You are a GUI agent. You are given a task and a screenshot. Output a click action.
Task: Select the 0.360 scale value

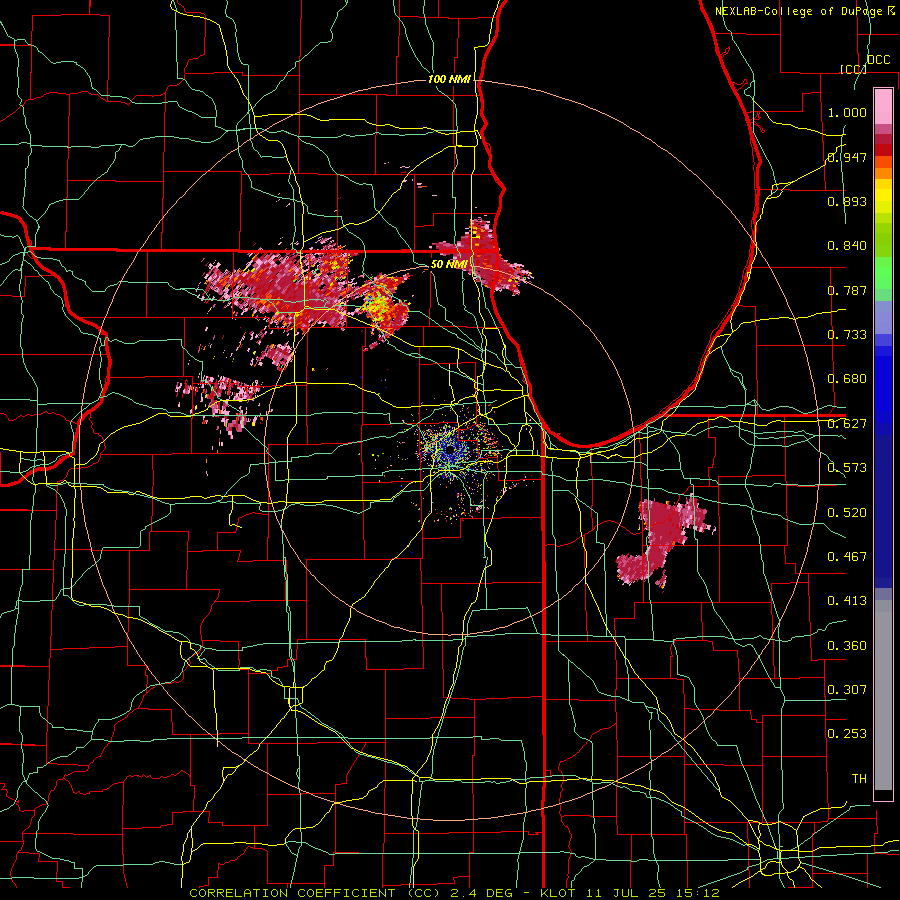click(x=847, y=646)
